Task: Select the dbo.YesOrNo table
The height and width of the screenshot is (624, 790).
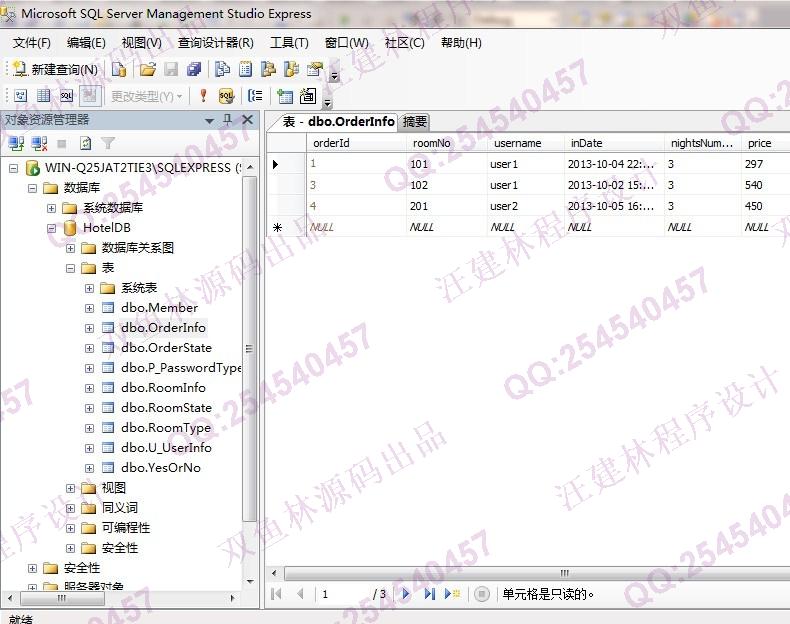Action: (x=161, y=468)
